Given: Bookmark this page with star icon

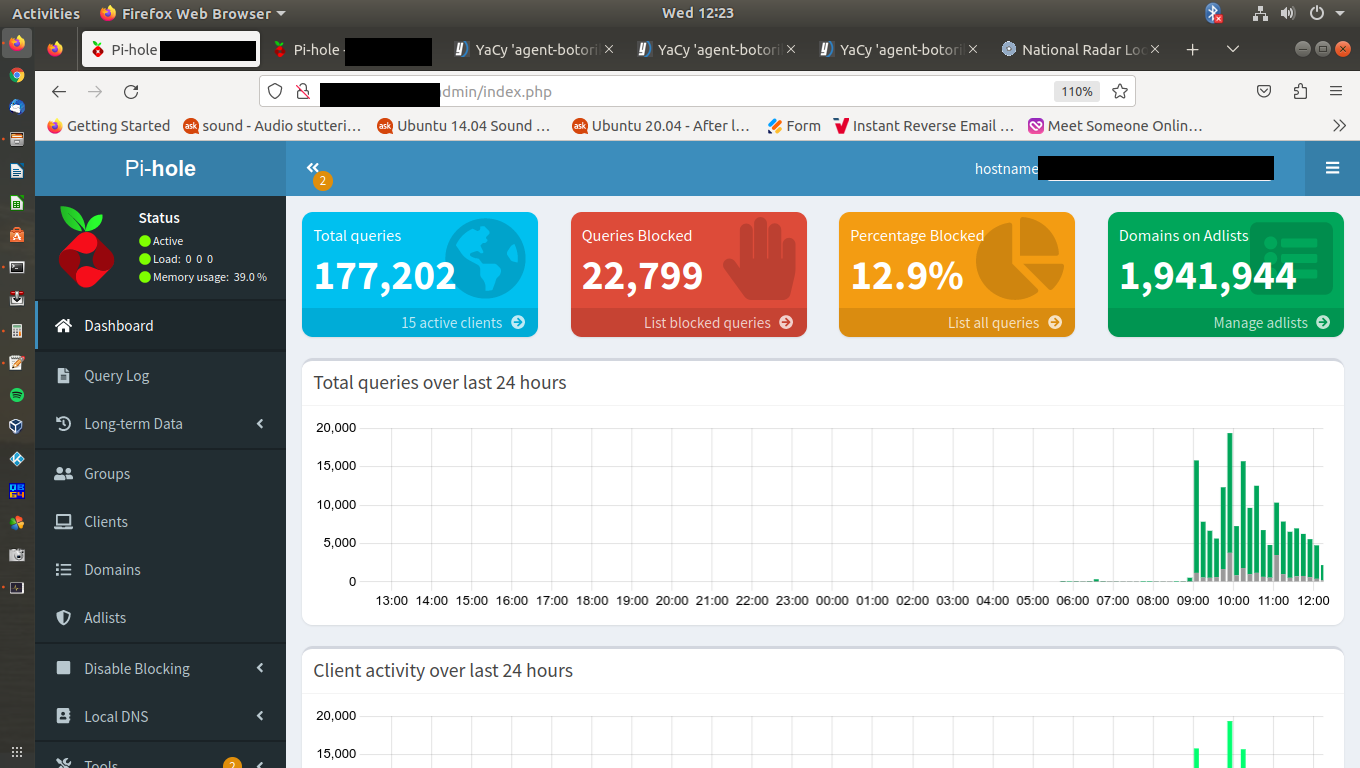Looking at the screenshot, I should (1120, 92).
